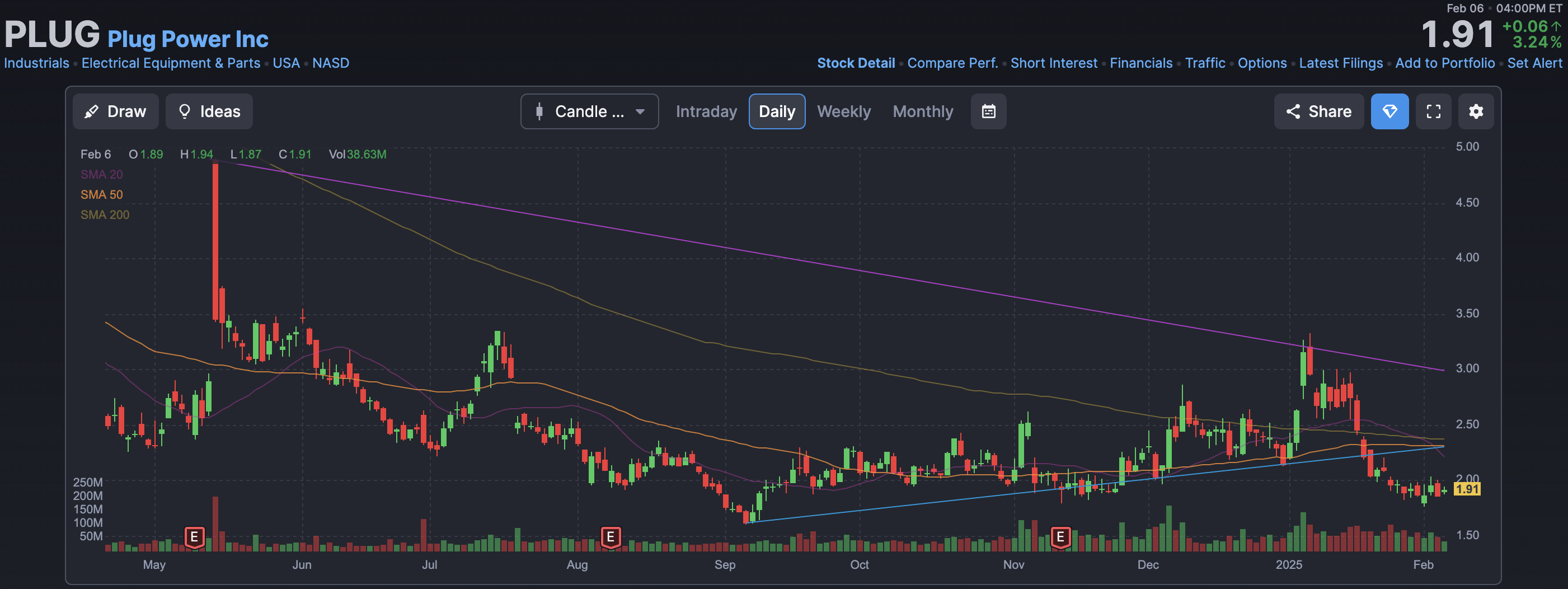The height and width of the screenshot is (589, 1568).
Task: Click the November earnings E marker
Action: pos(1060,537)
